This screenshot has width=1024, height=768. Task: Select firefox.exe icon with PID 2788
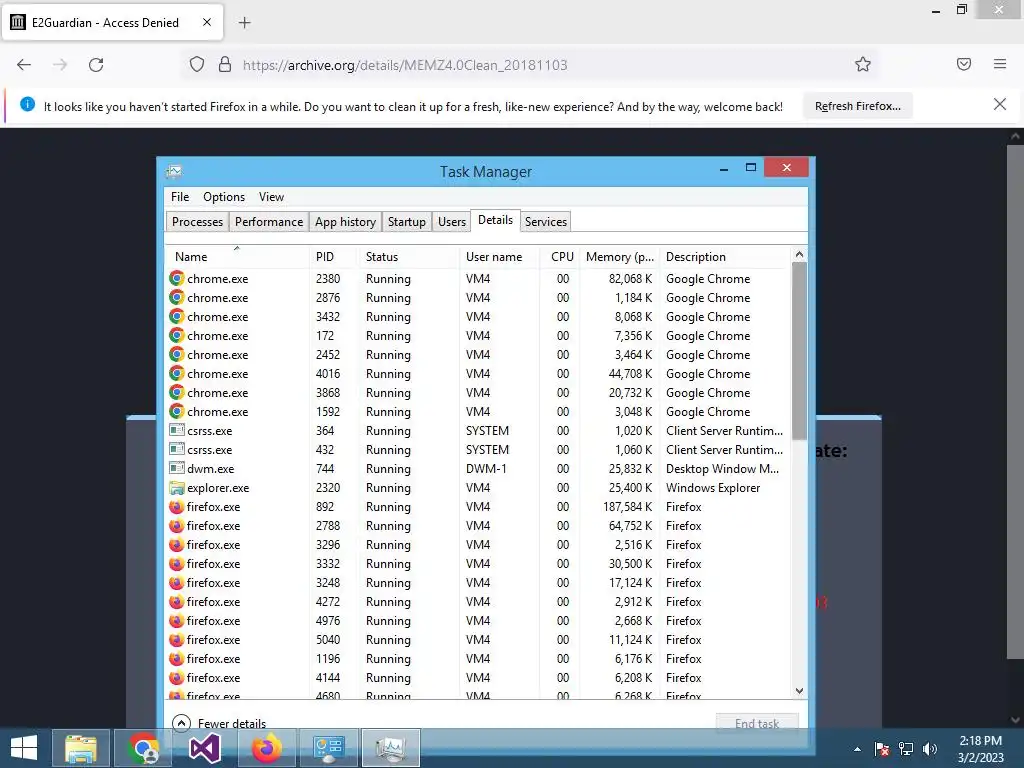pos(176,526)
